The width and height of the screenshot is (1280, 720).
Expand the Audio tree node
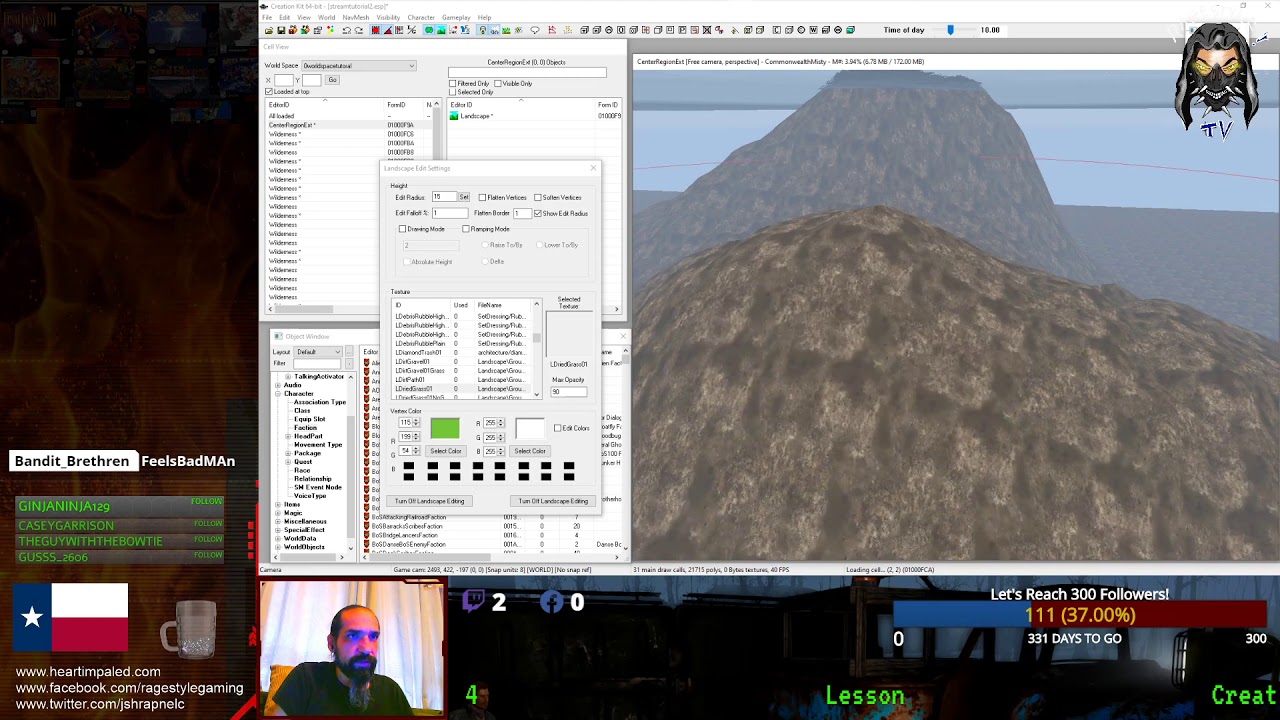pyautogui.click(x=278, y=385)
